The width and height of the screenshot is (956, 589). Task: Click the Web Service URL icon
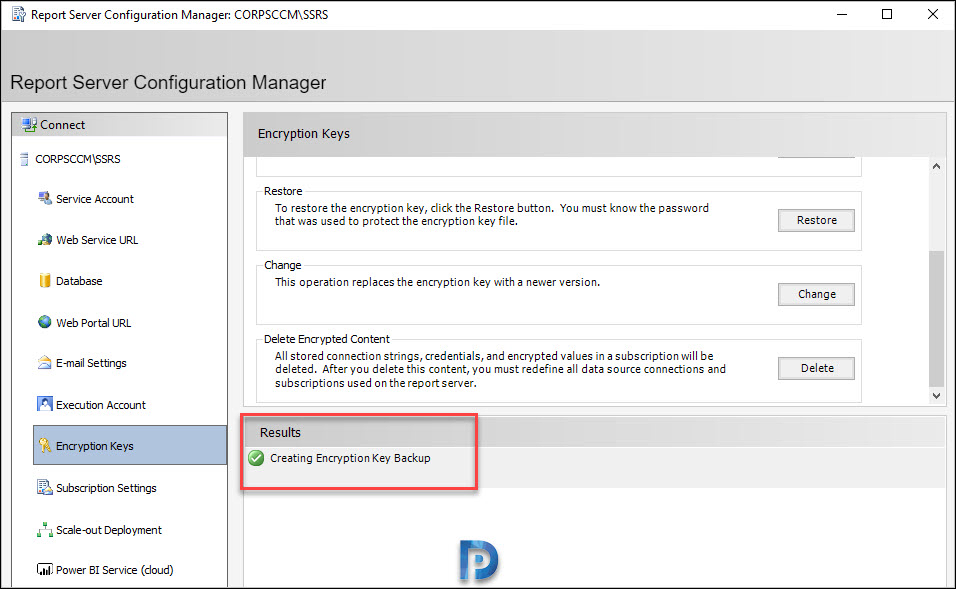(45, 240)
